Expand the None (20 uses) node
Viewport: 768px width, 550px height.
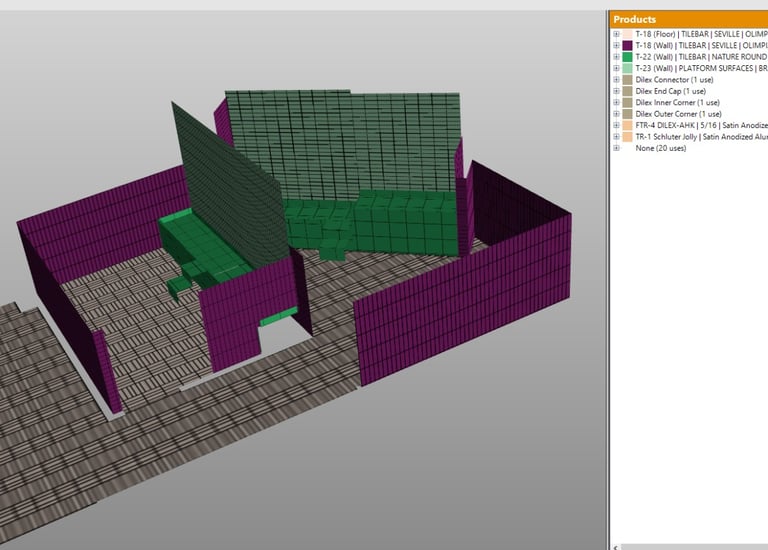[x=616, y=148]
